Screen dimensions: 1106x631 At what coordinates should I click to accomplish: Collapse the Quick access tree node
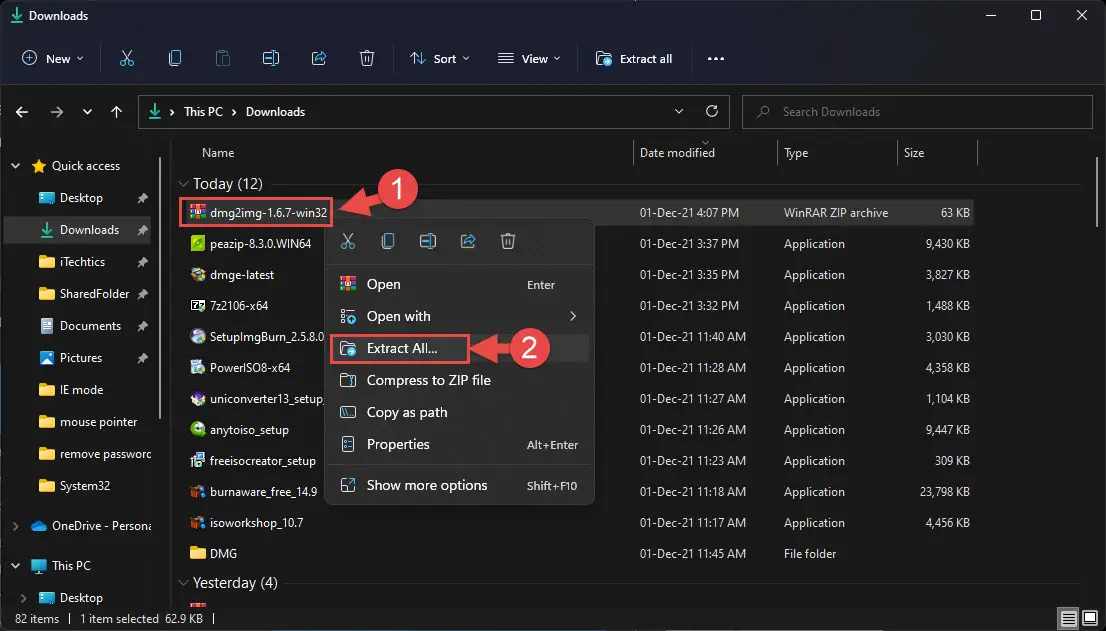pos(16,166)
